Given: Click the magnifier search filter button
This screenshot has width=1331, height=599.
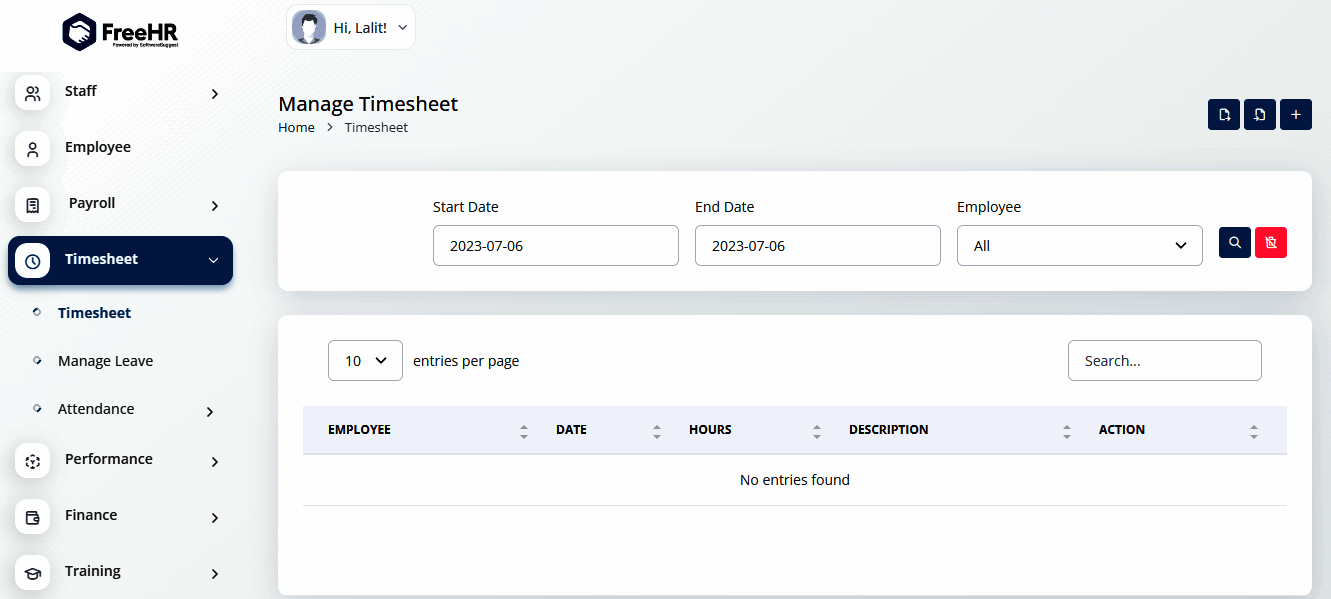Looking at the screenshot, I should point(1235,243).
